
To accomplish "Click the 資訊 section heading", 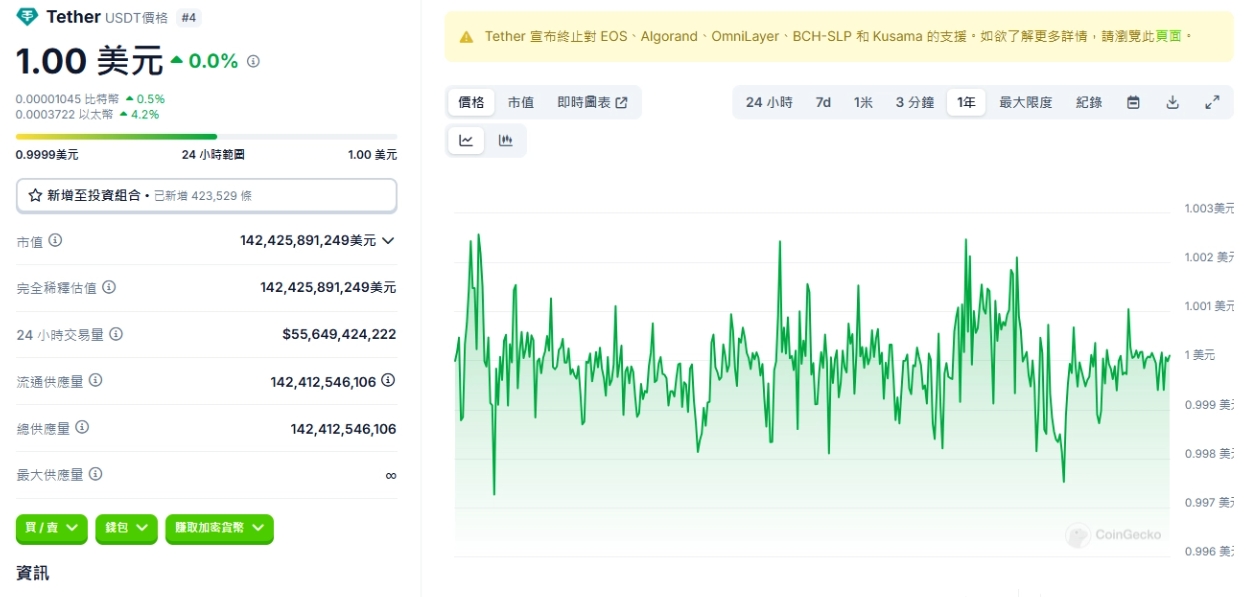I will click(x=33, y=573).
